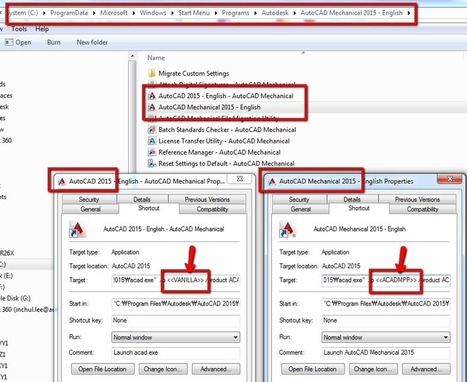Image resolution: width=467 pixels, height=382 pixels.
Task: Click the Target field containing VANILLA
Action: click(x=176, y=280)
